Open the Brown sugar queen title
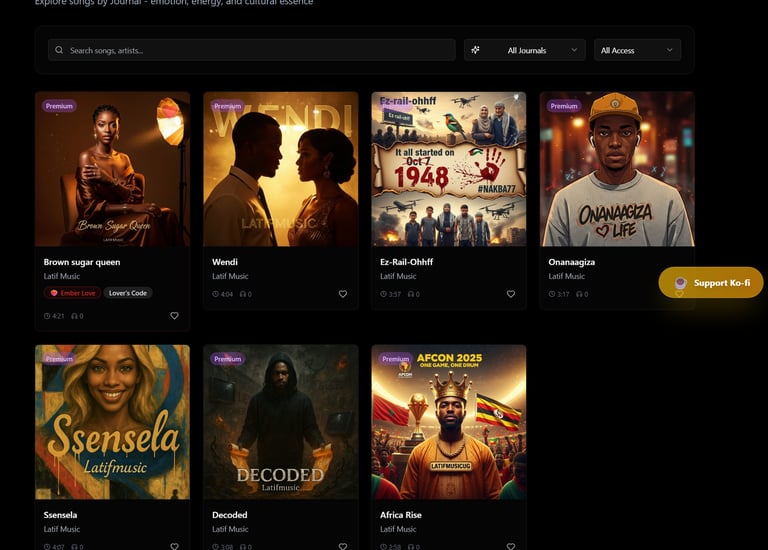 tap(82, 262)
